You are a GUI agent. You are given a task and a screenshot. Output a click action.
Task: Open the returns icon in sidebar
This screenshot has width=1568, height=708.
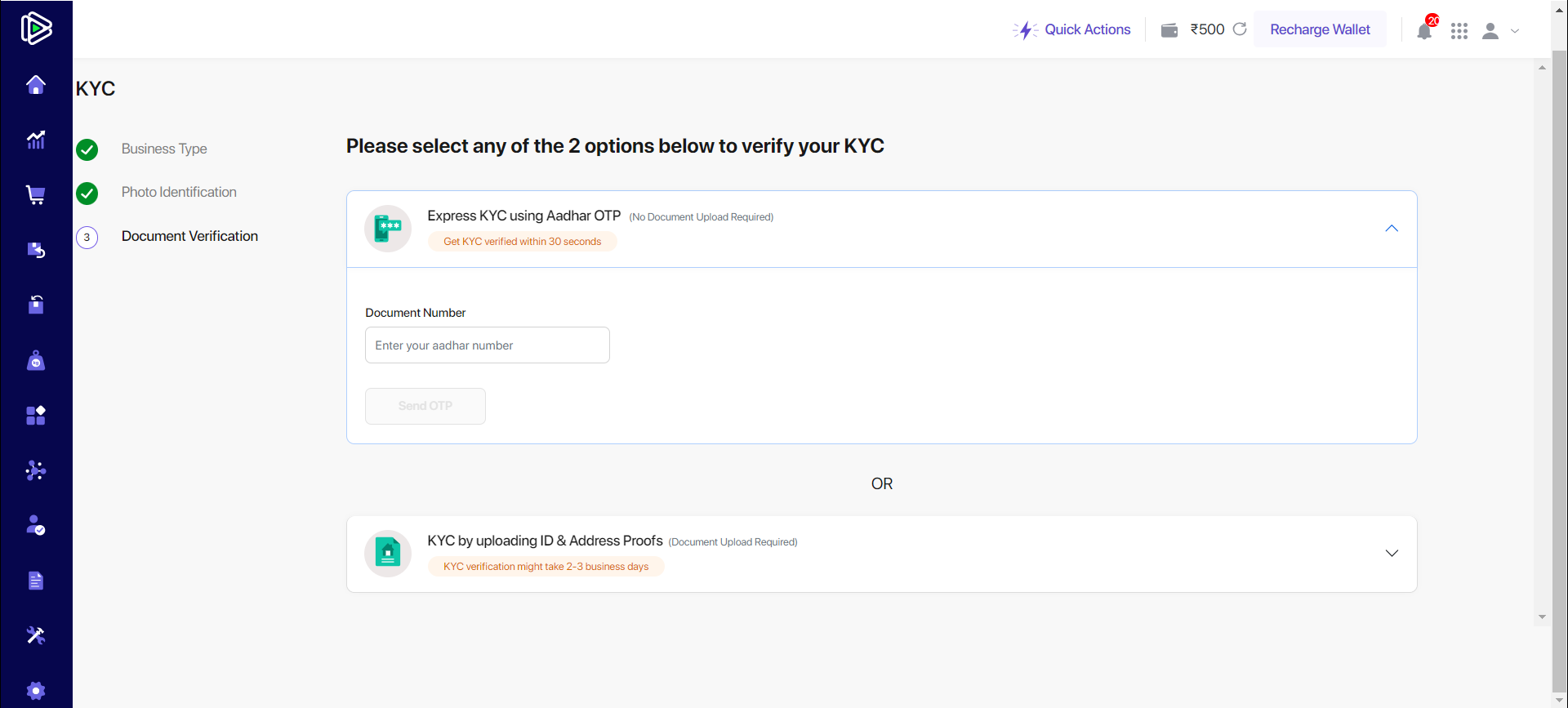point(36,250)
